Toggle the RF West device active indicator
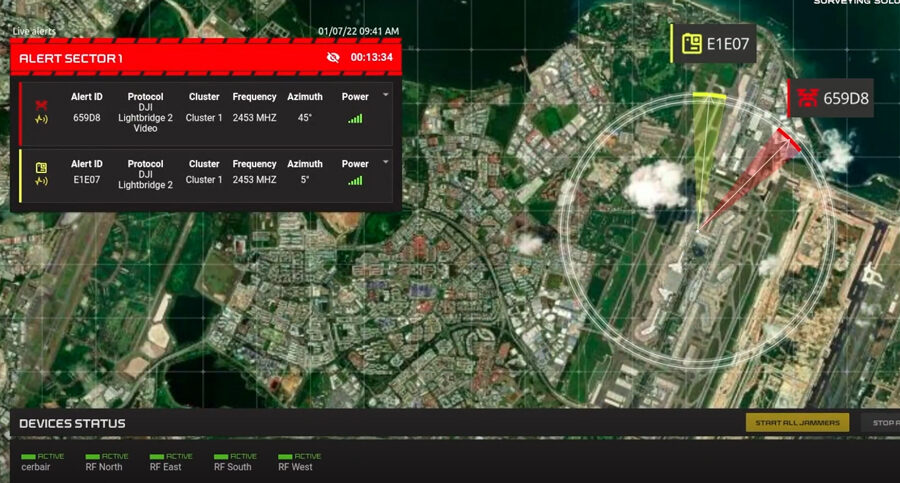This screenshot has height=483, width=900. [299, 456]
